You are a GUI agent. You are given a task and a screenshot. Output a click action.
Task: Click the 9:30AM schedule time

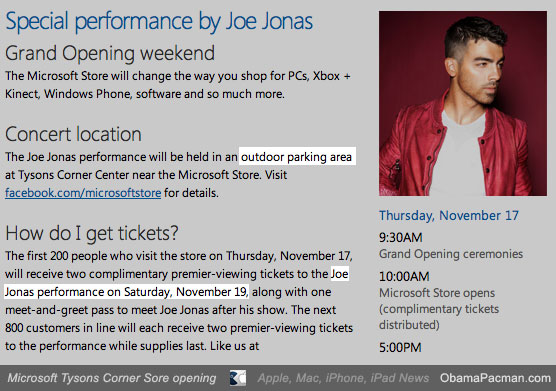401,237
